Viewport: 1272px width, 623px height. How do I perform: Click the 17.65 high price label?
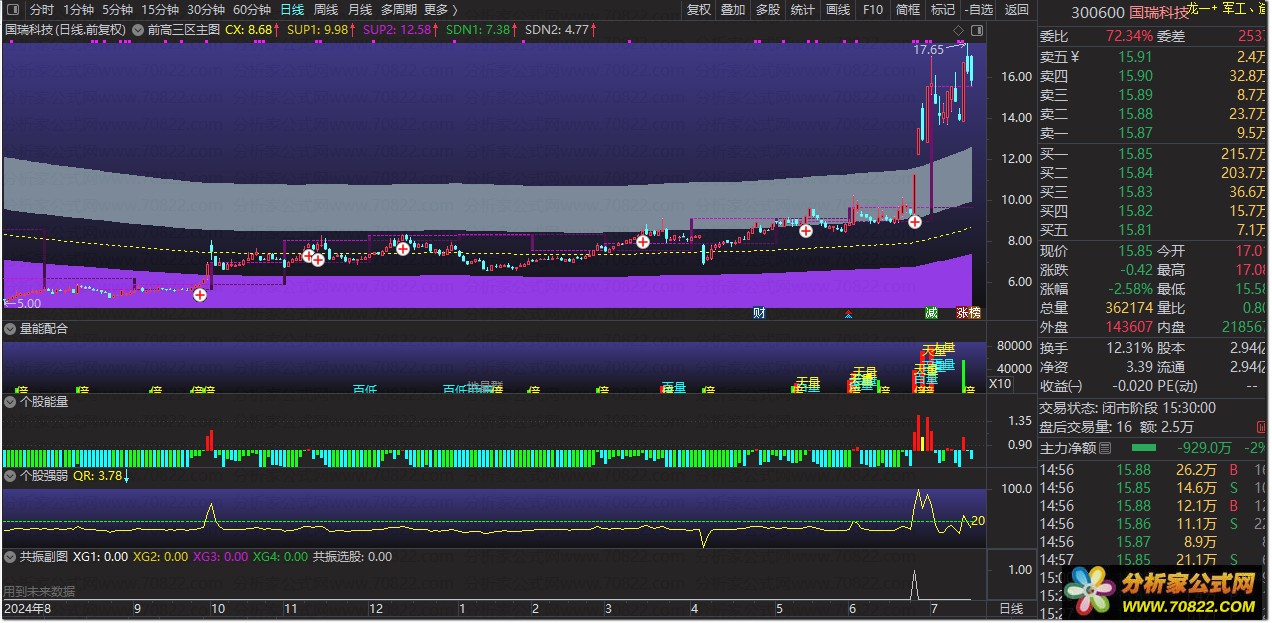pyautogui.click(x=928, y=49)
